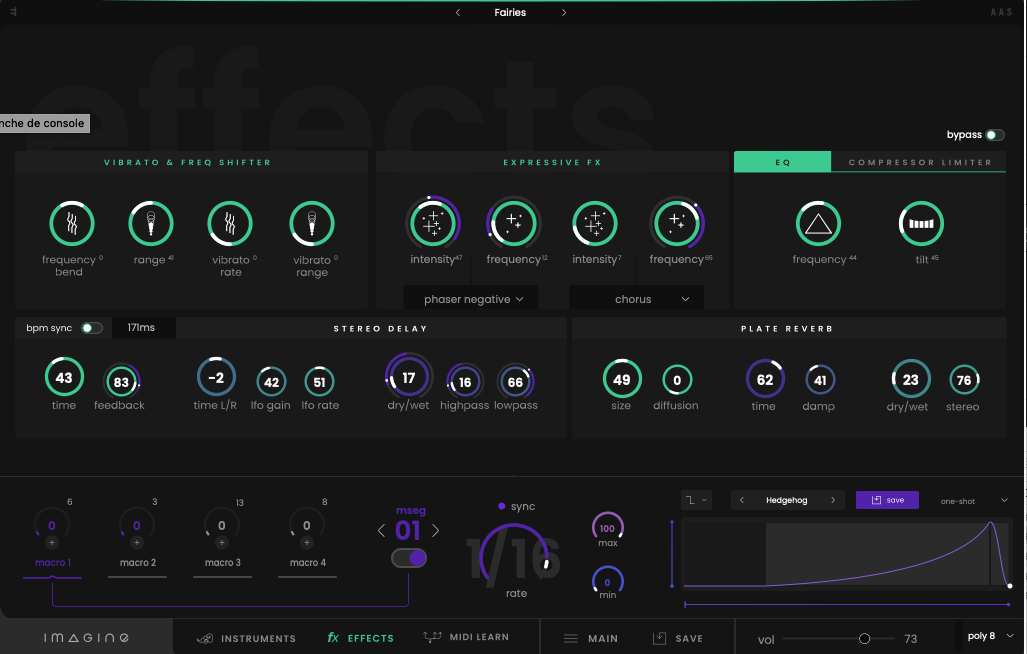The image size is (1027, 654).
Task: Click the save preset button
Action: point(887,499)
